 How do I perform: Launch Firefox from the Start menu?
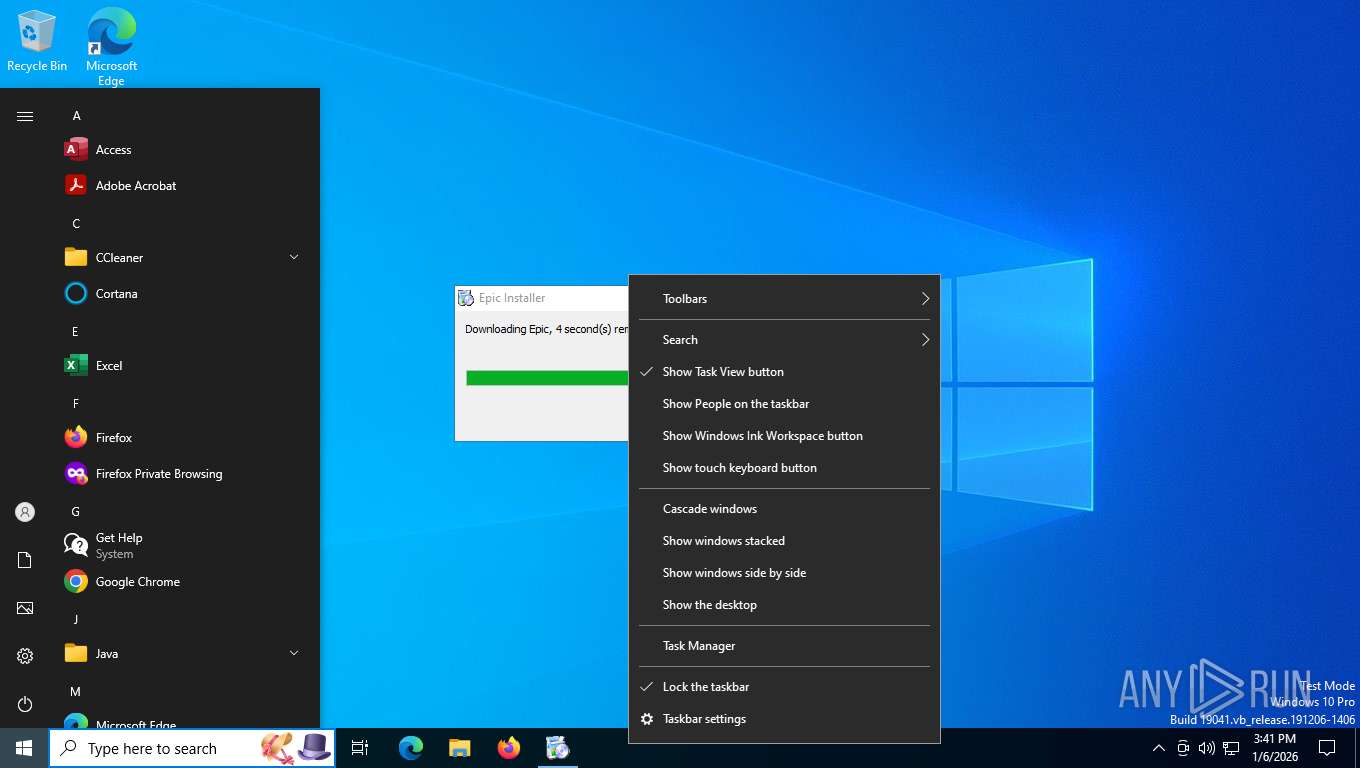pos(184,438)
